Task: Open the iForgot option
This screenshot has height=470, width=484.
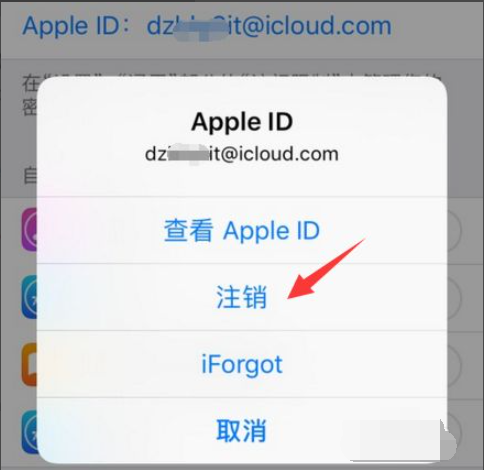Action: click(242, 364)
